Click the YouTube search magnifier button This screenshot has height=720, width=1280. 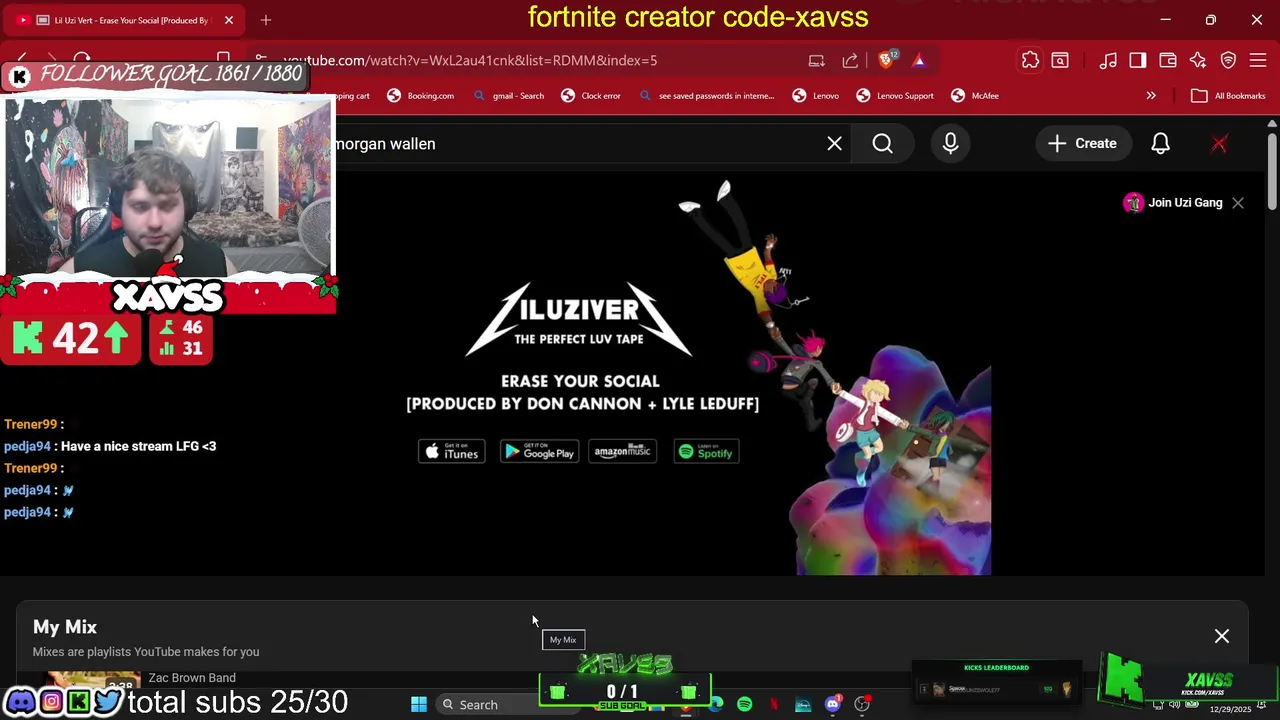tap(883, 144)
